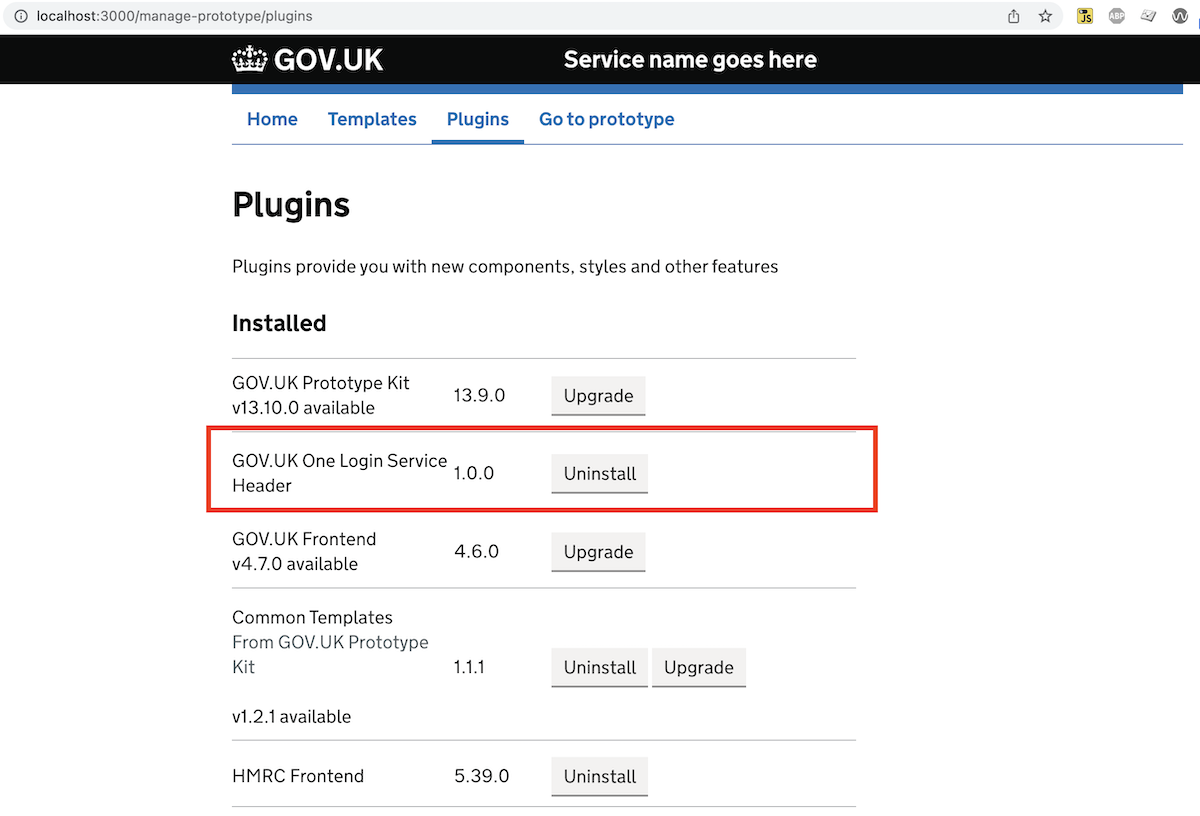Open the Home tab
1200x816 pixels.
click(272, 119)
